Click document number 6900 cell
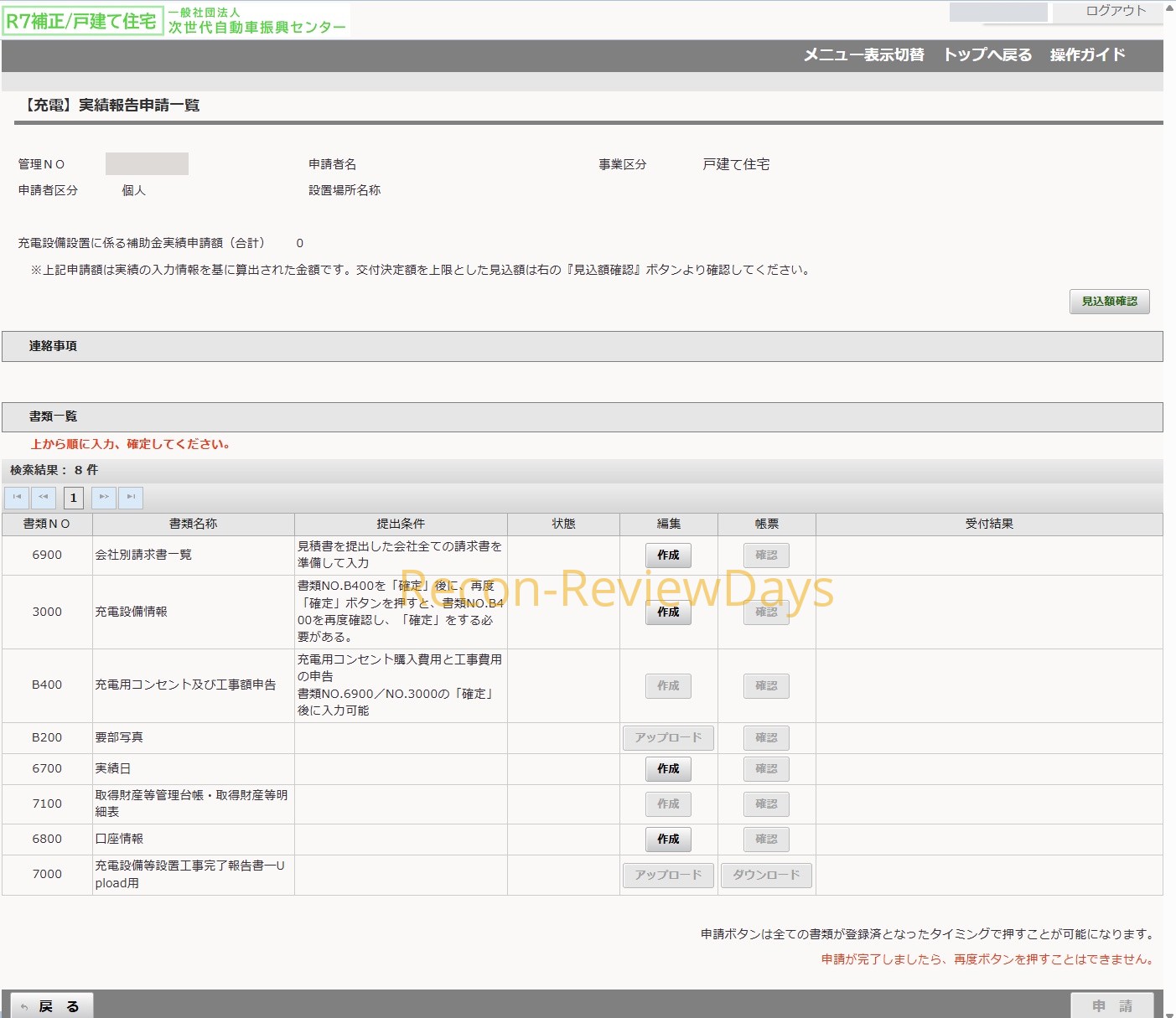1176x1018 pixels. (x=47, y=556)
